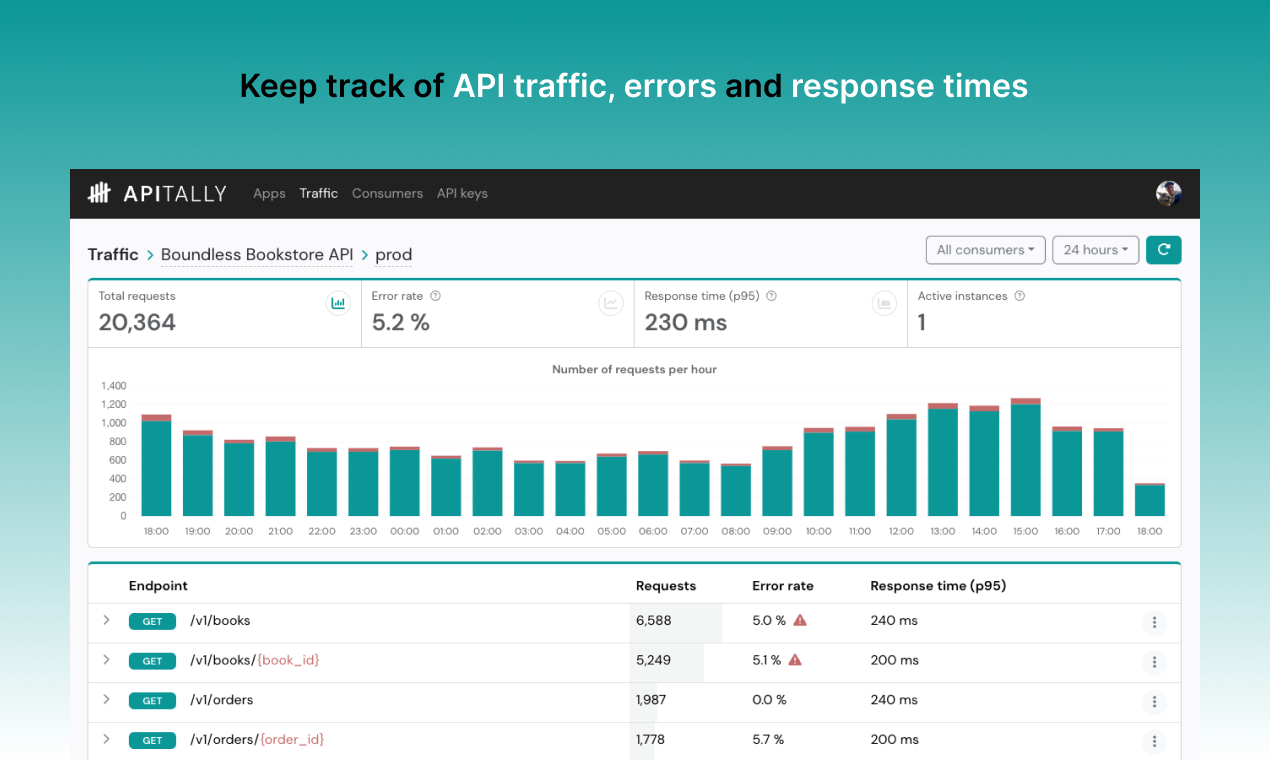
Task: Click the GET badge on /v1/orders row
Action: pos(152,700)
